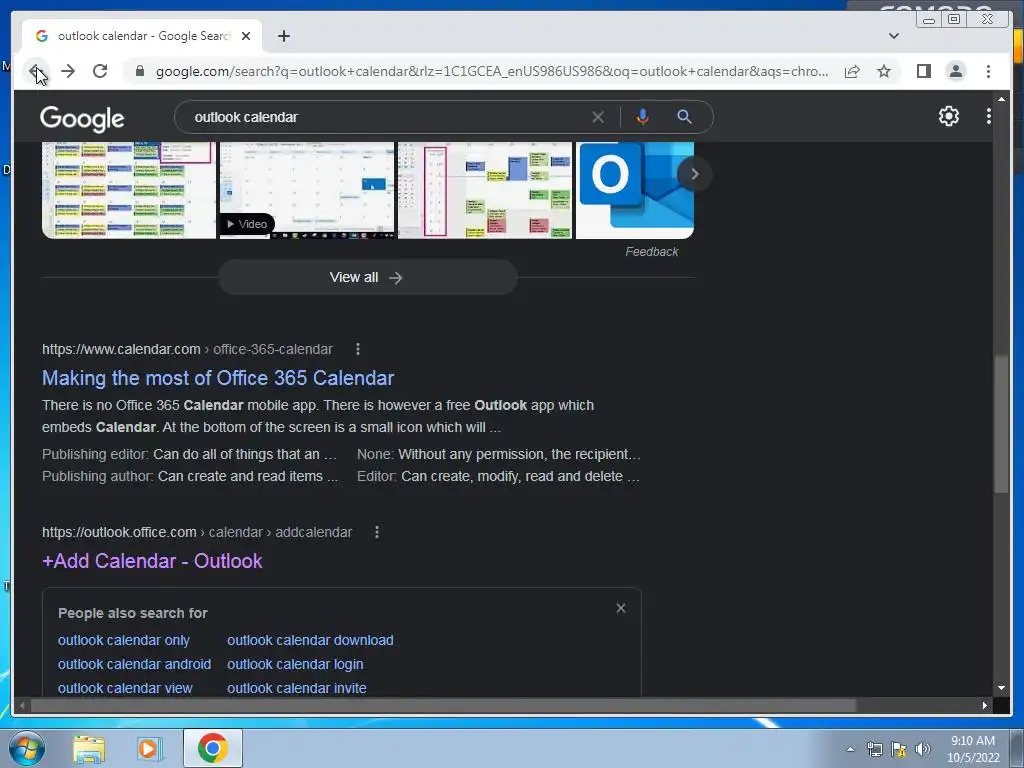Open Making the most of Office 365 Calendar
This screenshot has height=768, width=1024.
click(x=218, y=378)
